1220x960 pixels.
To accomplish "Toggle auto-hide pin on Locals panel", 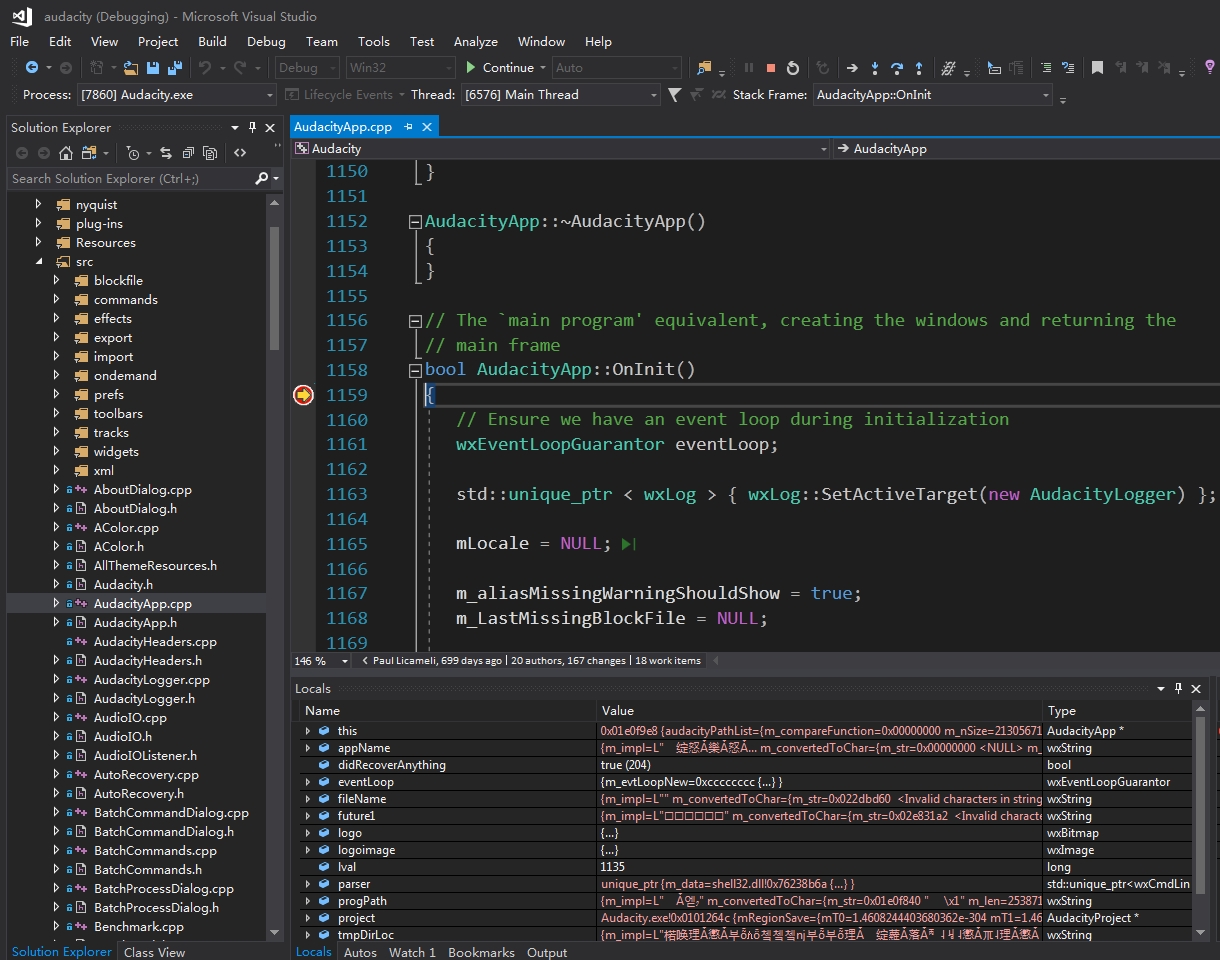I will pyautogui.click(x=1179, y=688).
